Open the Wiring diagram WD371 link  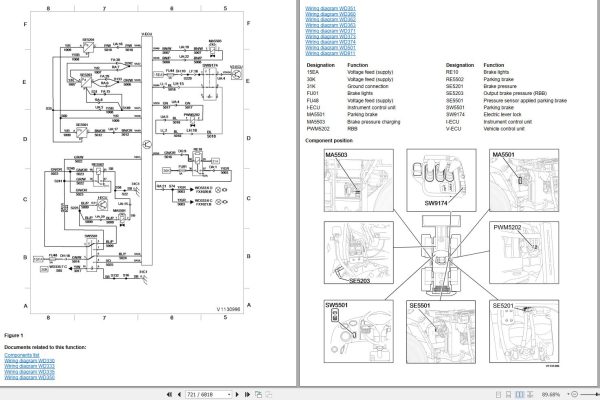click(330, 31)
